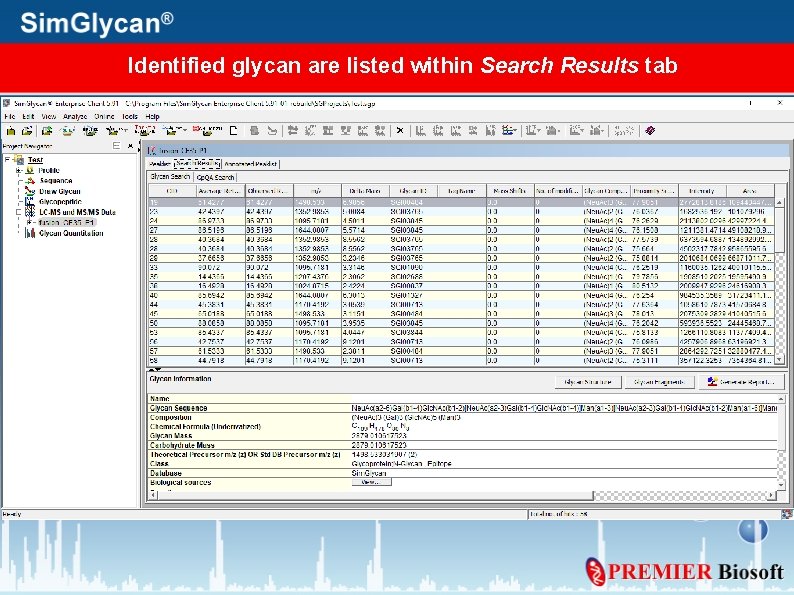This screenshot has width=794, height=595.
Task: Expand the fusion_CE35_P1 tree node
Action: point(29,222)
